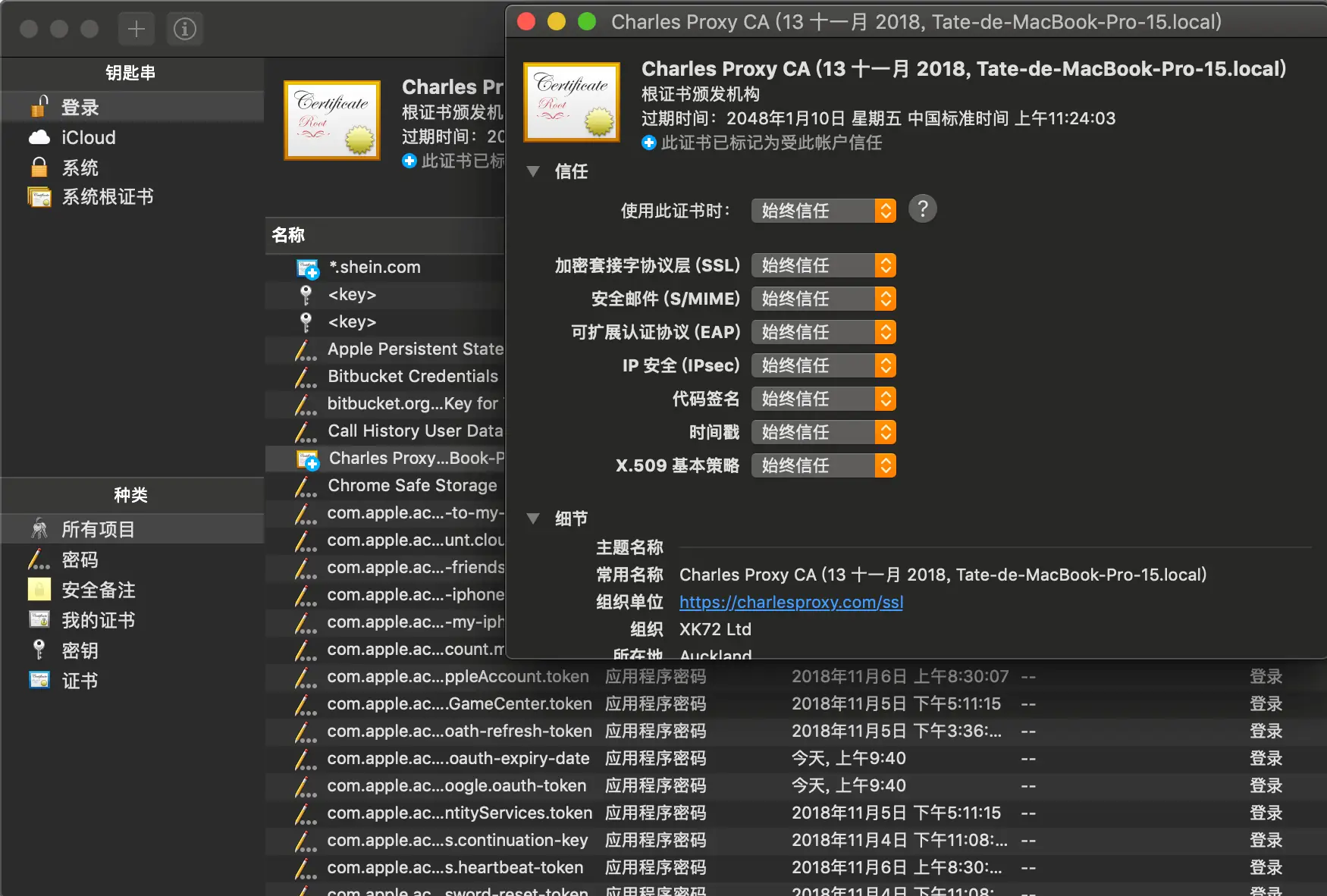This screenshot has width=1327, height=896.
Task: Open the X.509 基本策略 dropdown
Action: pos(823,465)
